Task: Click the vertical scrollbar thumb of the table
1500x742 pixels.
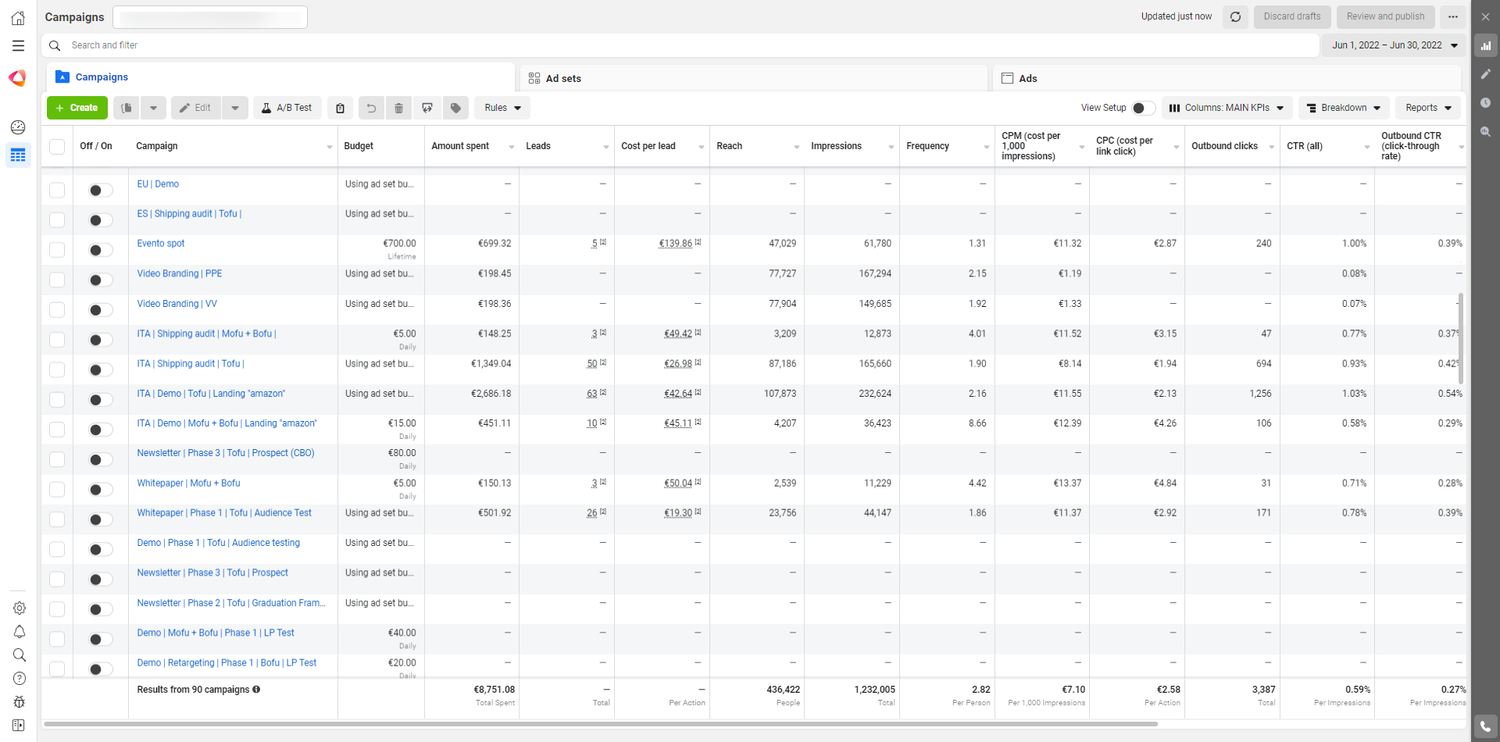Action: [x=1462, y=338]
